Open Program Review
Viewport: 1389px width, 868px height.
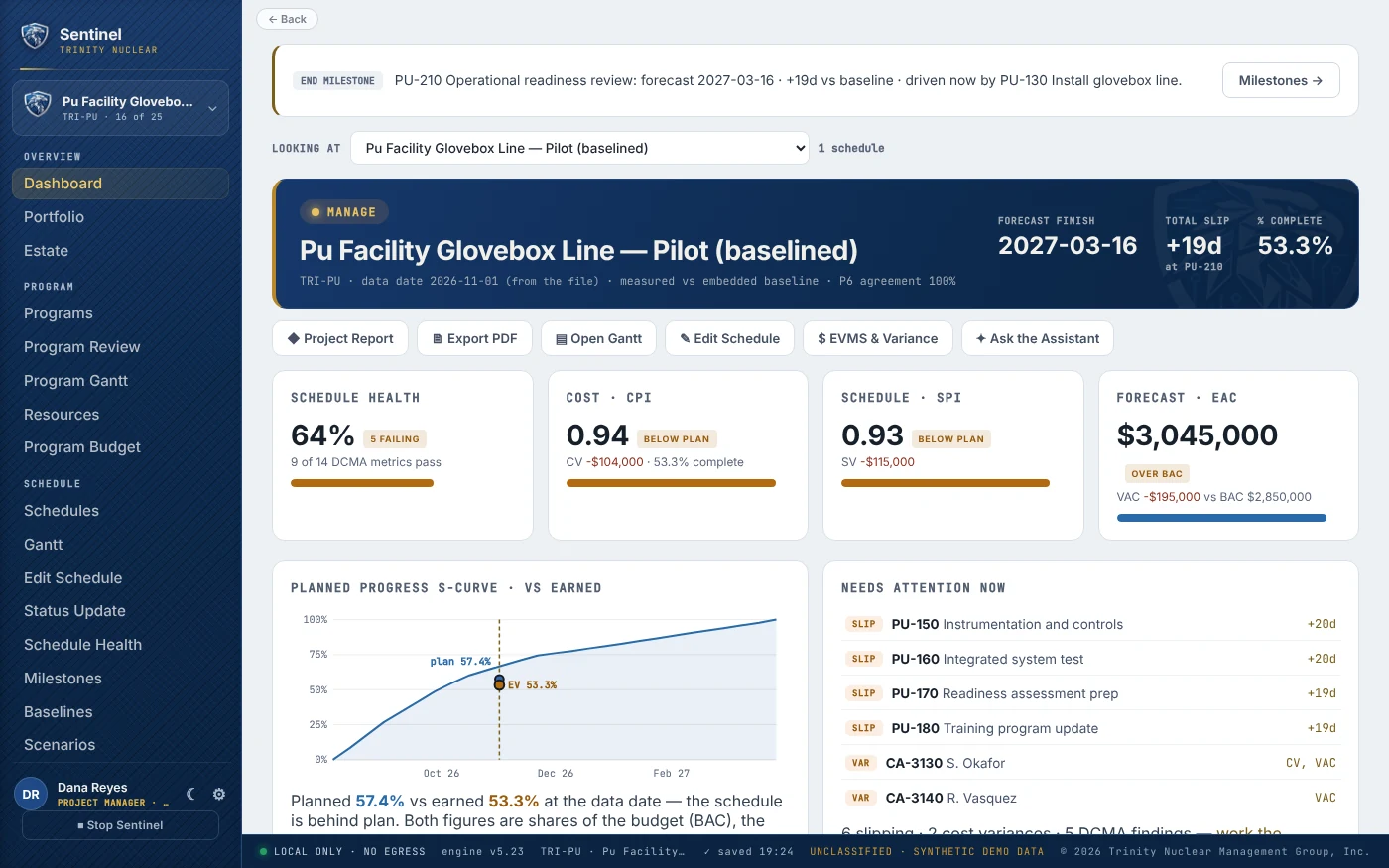(120, 347)
